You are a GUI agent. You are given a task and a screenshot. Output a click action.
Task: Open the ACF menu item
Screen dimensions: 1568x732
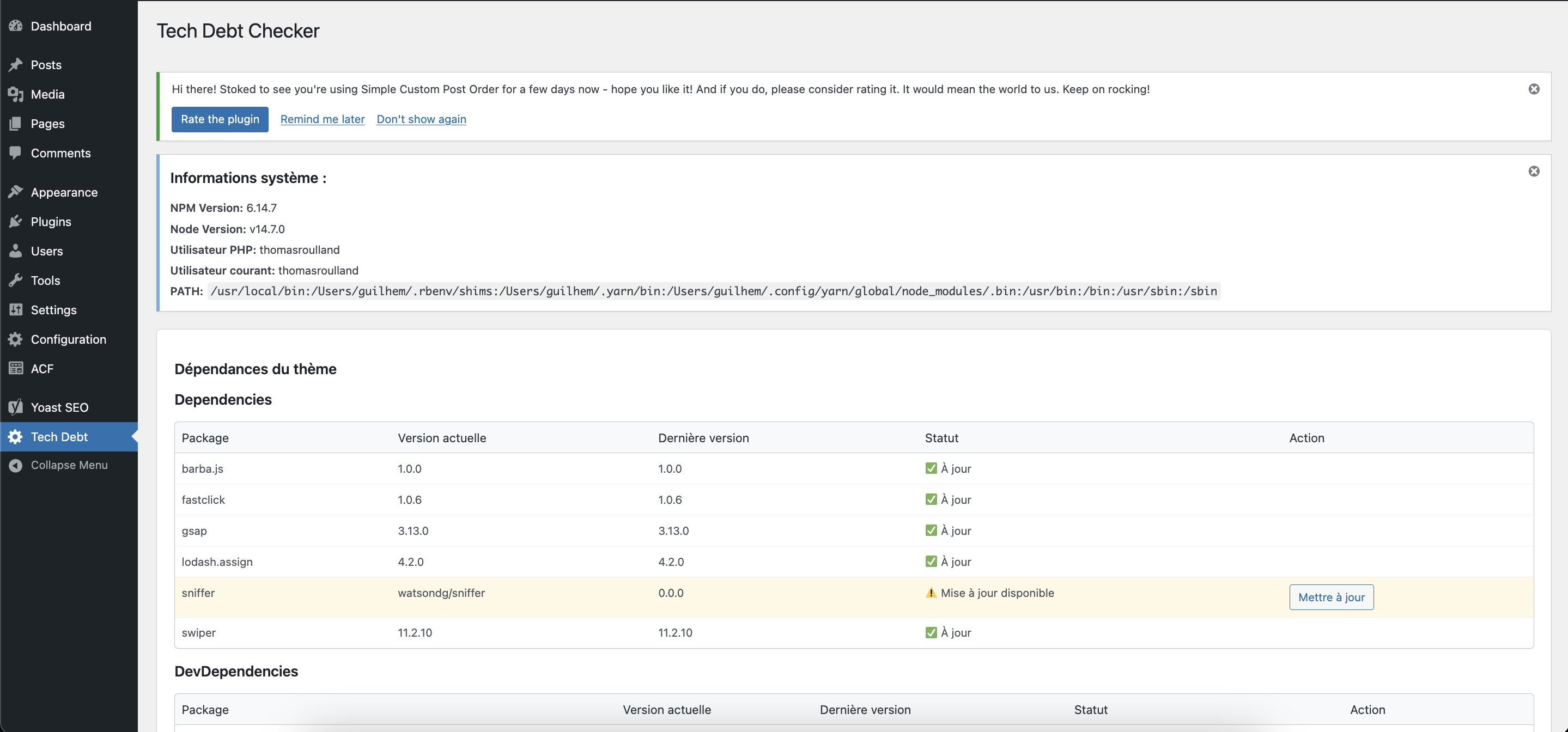(x=69, y=369)
